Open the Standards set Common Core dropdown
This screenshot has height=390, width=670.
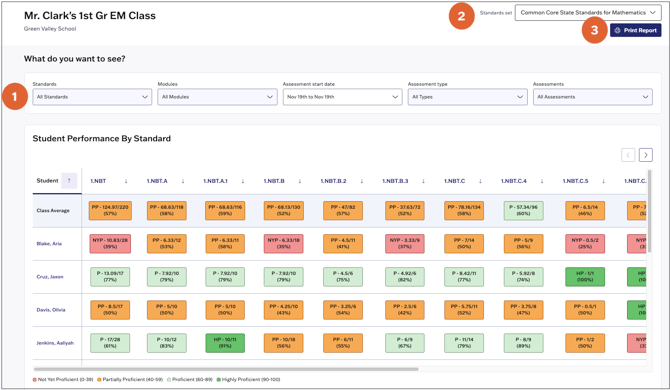(x=588, y=13)
